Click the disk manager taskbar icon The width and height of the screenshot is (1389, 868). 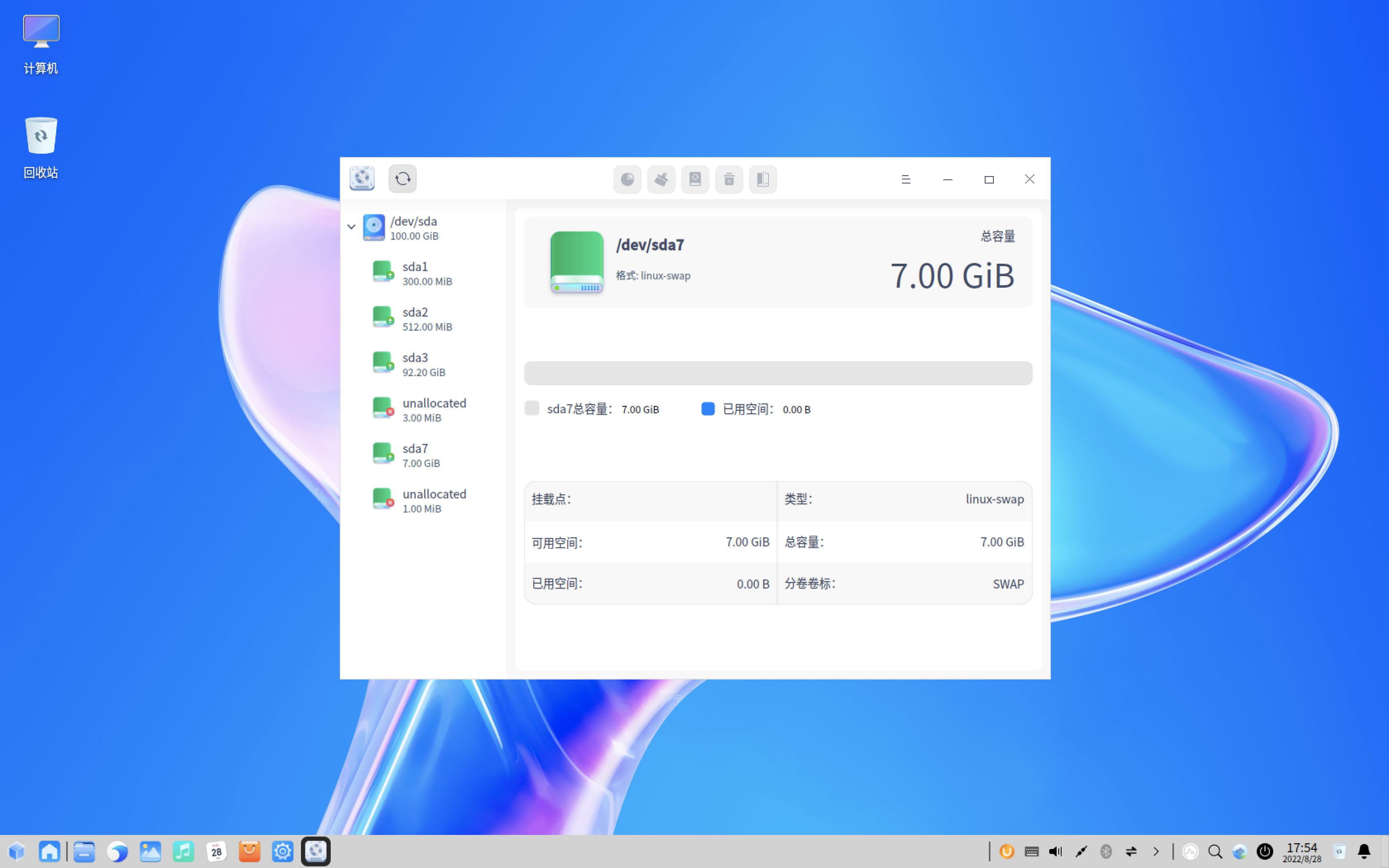coord(316,851)
